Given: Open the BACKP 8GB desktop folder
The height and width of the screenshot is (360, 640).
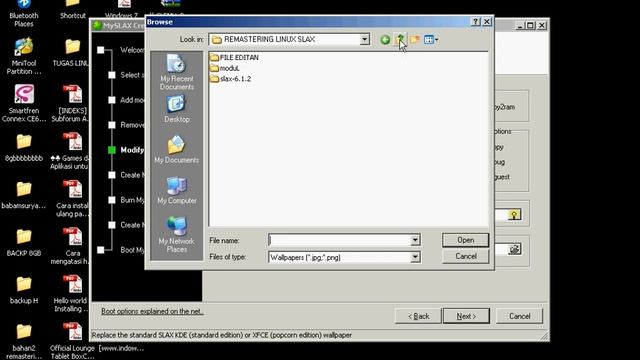Looking at the screenshot, I should coord(24,243).
